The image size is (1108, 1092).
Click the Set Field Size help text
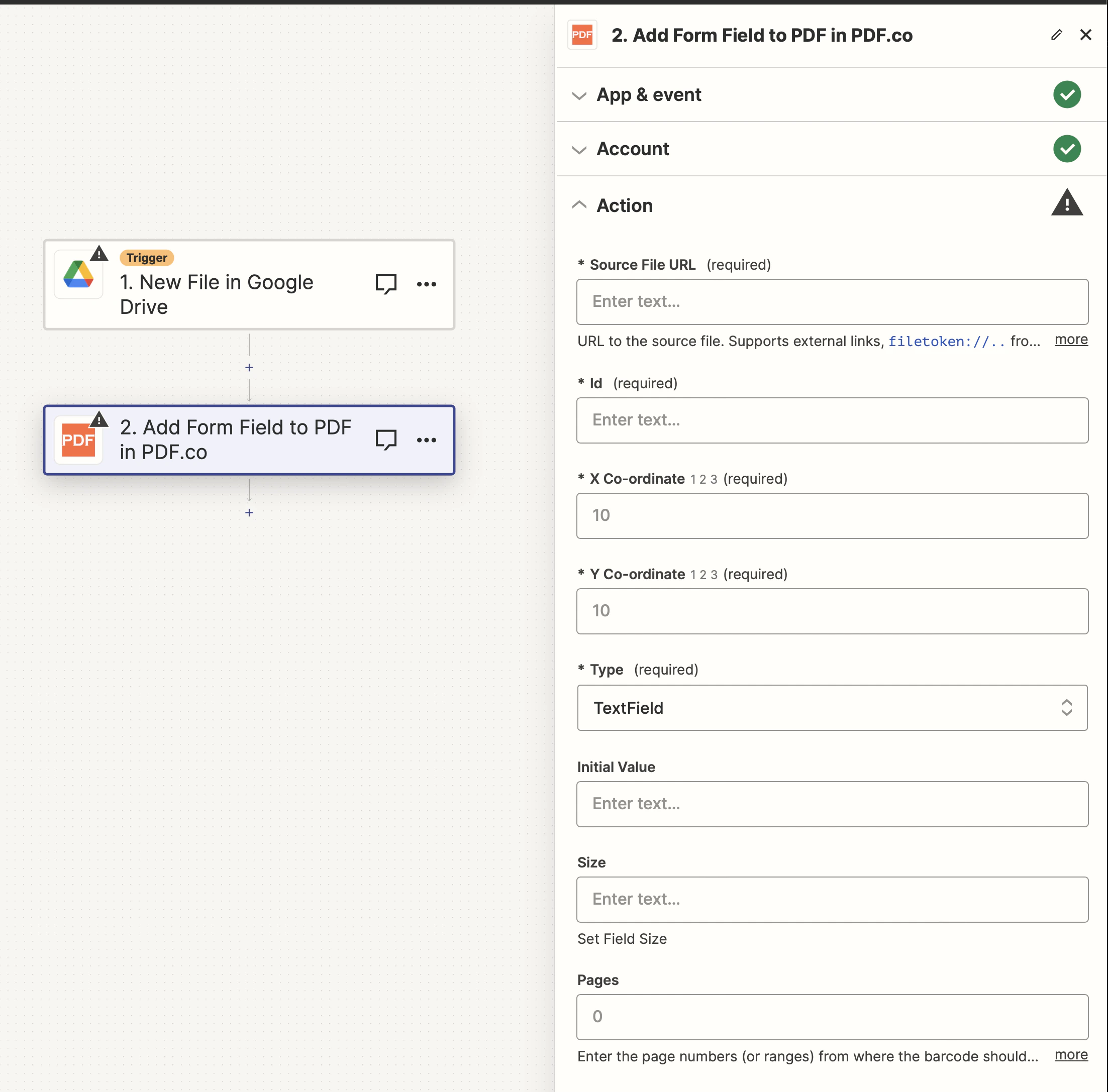tap(622, 939)
